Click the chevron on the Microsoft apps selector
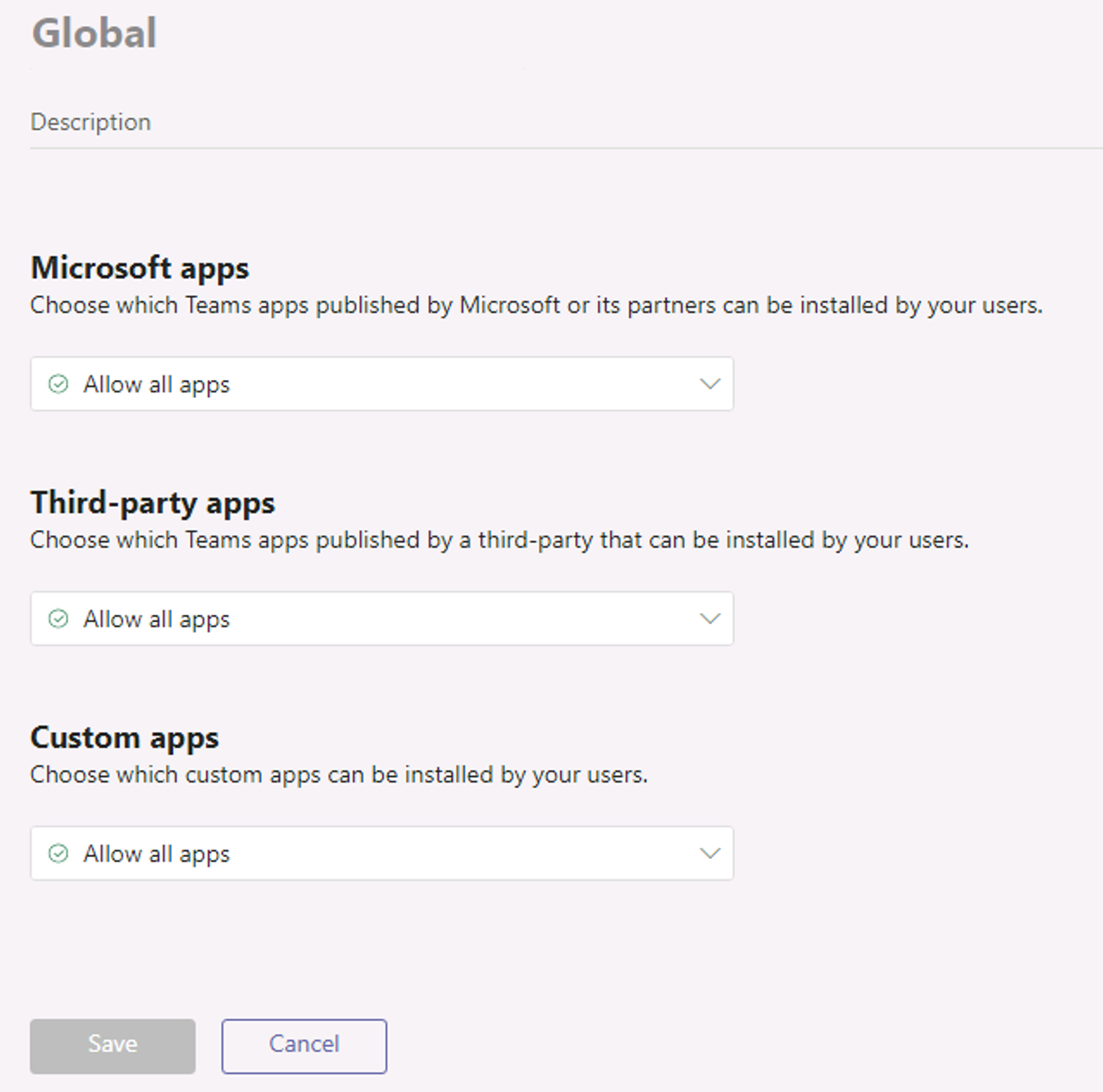Viewport: 1103px width, 1092px height. (x=710, y=384)
